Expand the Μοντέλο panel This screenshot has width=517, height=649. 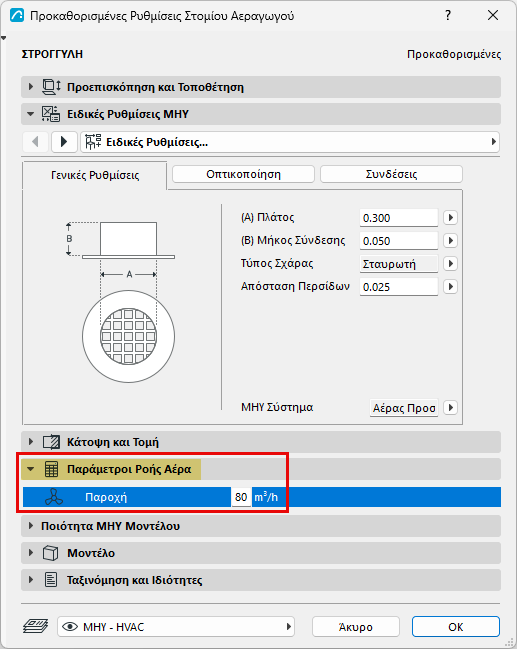click(x=31, y=553)
